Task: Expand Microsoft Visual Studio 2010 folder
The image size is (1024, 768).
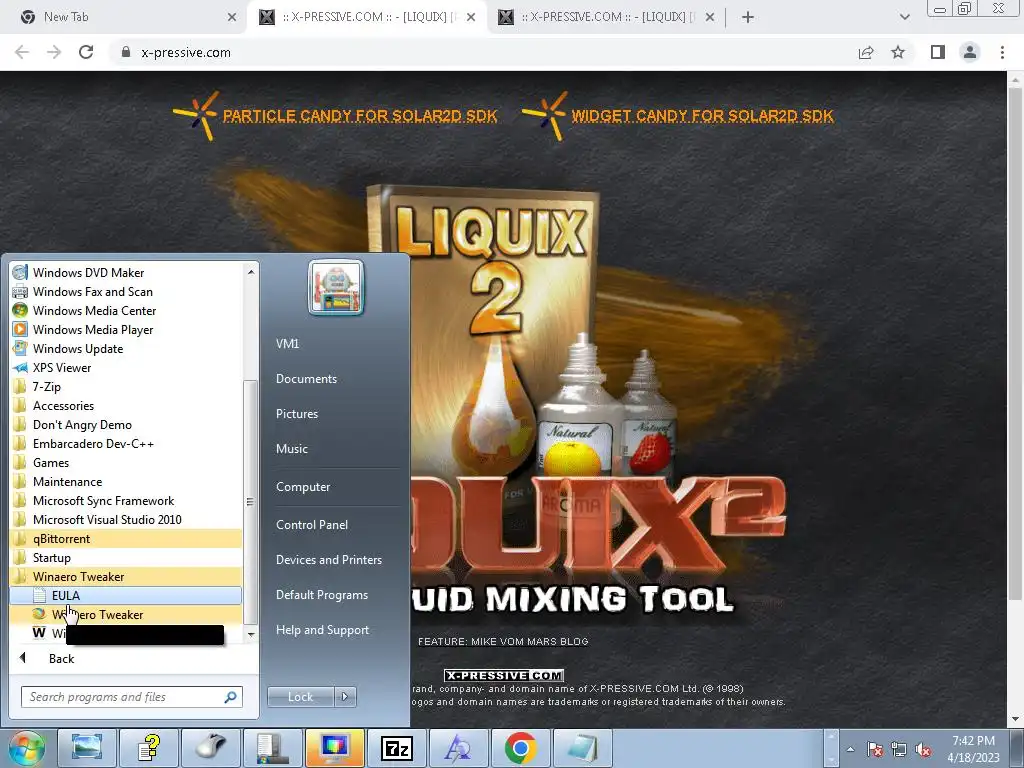Action: (x=126, y=519)
